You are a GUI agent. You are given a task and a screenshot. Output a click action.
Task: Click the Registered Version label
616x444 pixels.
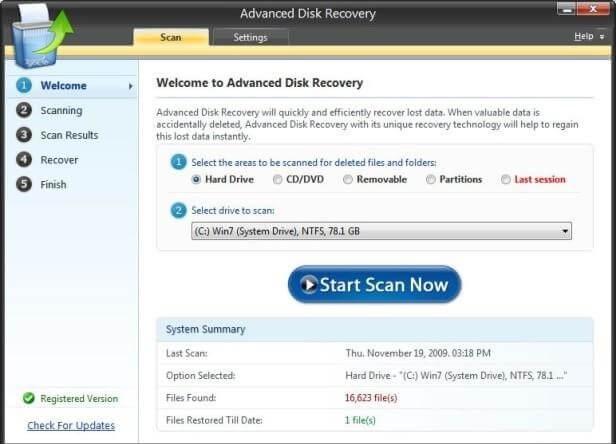[79, 398]
